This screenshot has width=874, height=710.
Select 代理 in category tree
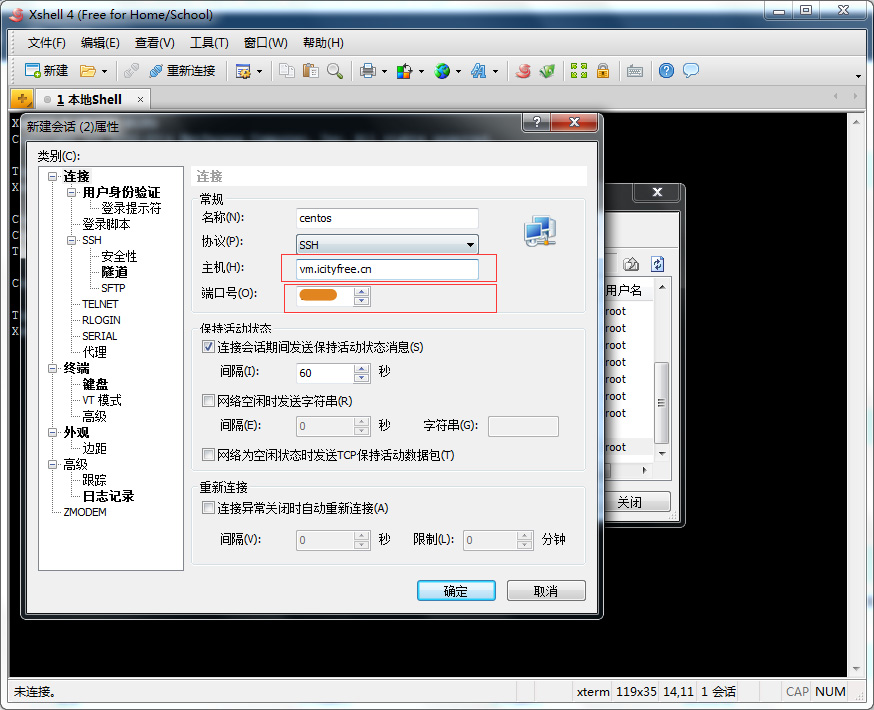coord(94,352)
